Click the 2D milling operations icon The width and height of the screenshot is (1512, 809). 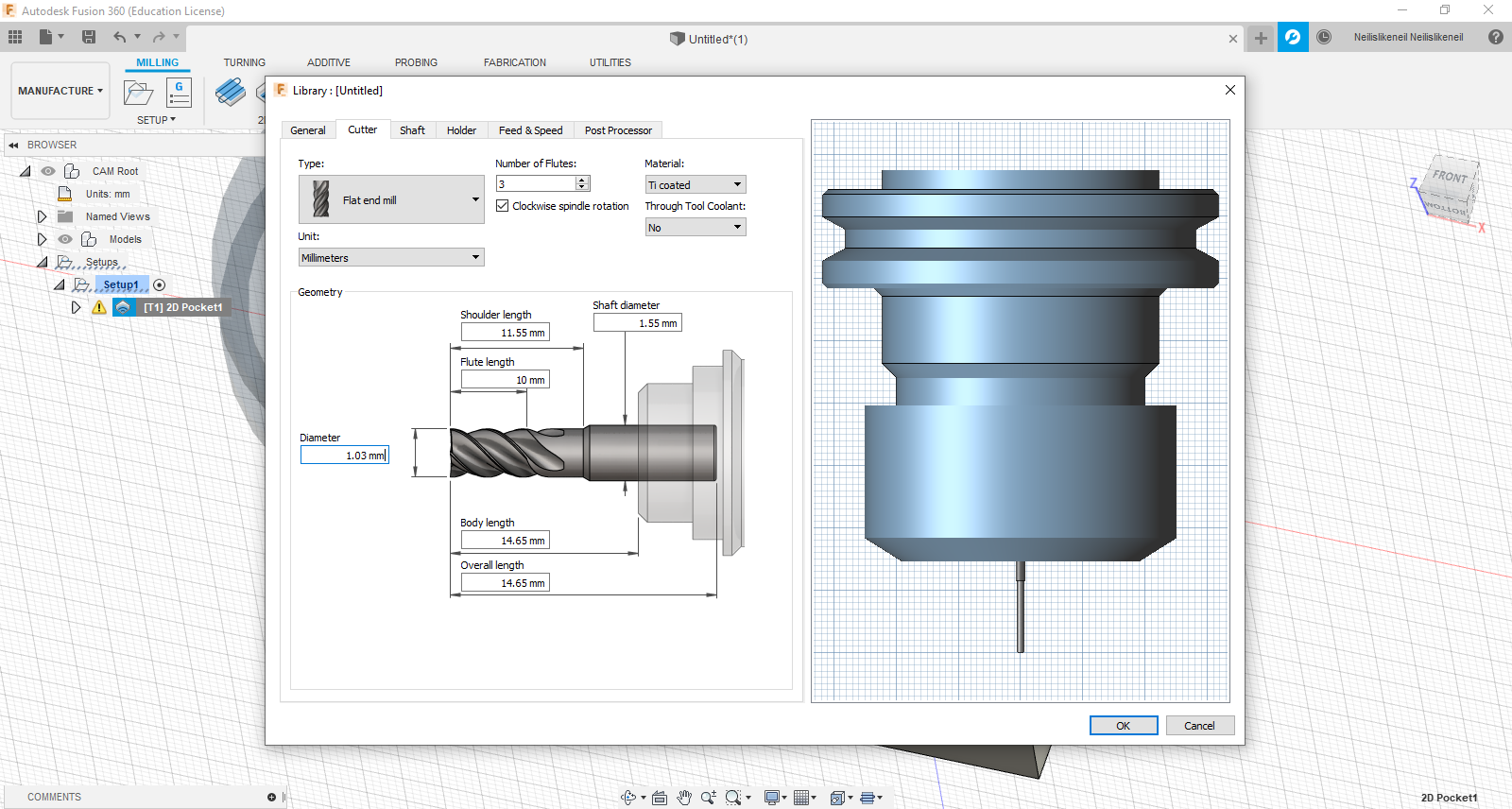230,92
